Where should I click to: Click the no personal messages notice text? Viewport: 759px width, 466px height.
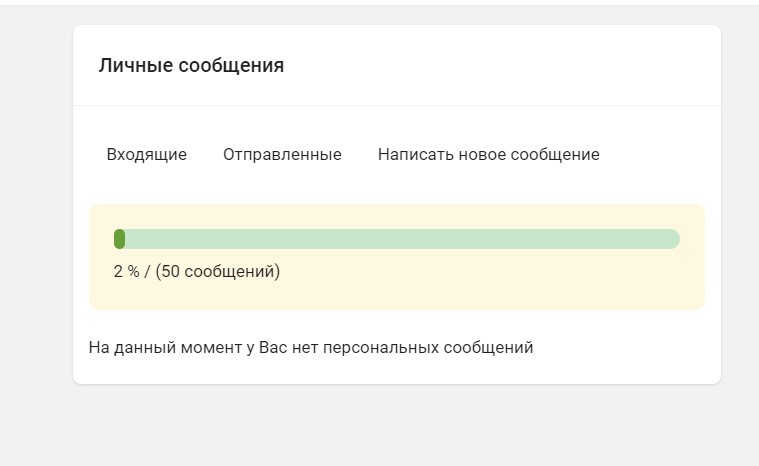(311, 348)
